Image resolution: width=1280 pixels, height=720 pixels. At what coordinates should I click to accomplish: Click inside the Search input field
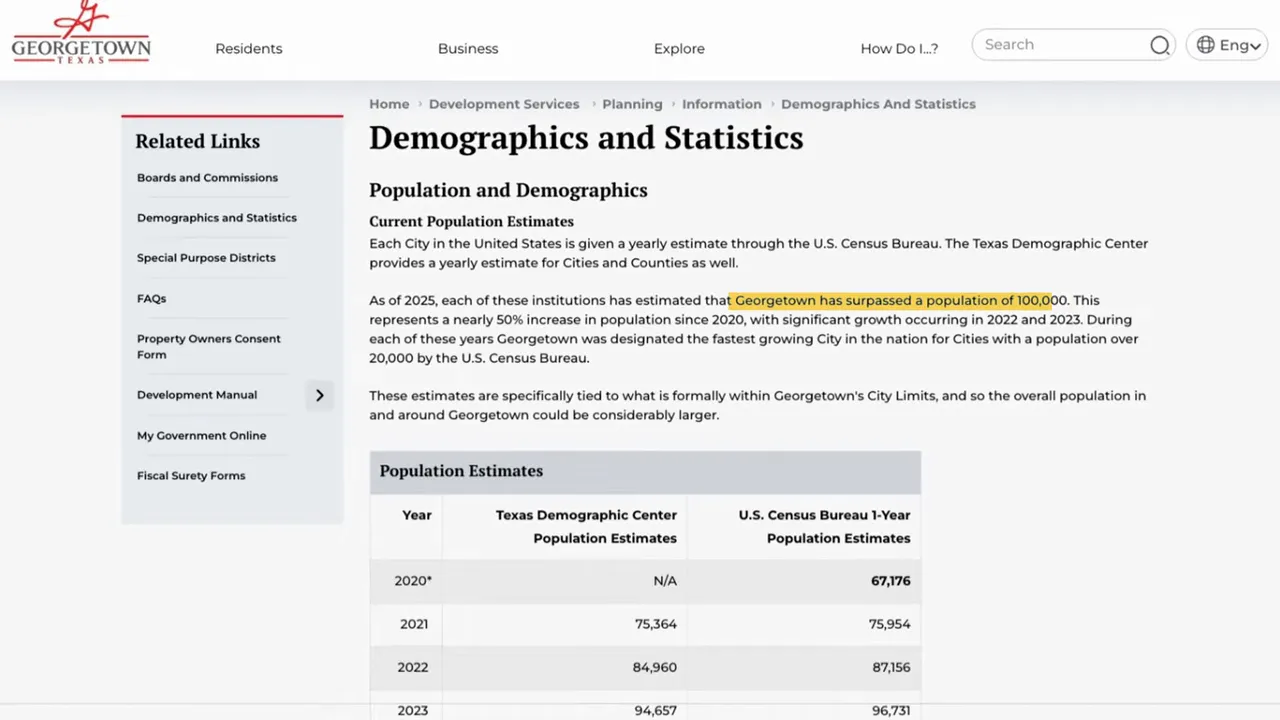(1050, 44)
